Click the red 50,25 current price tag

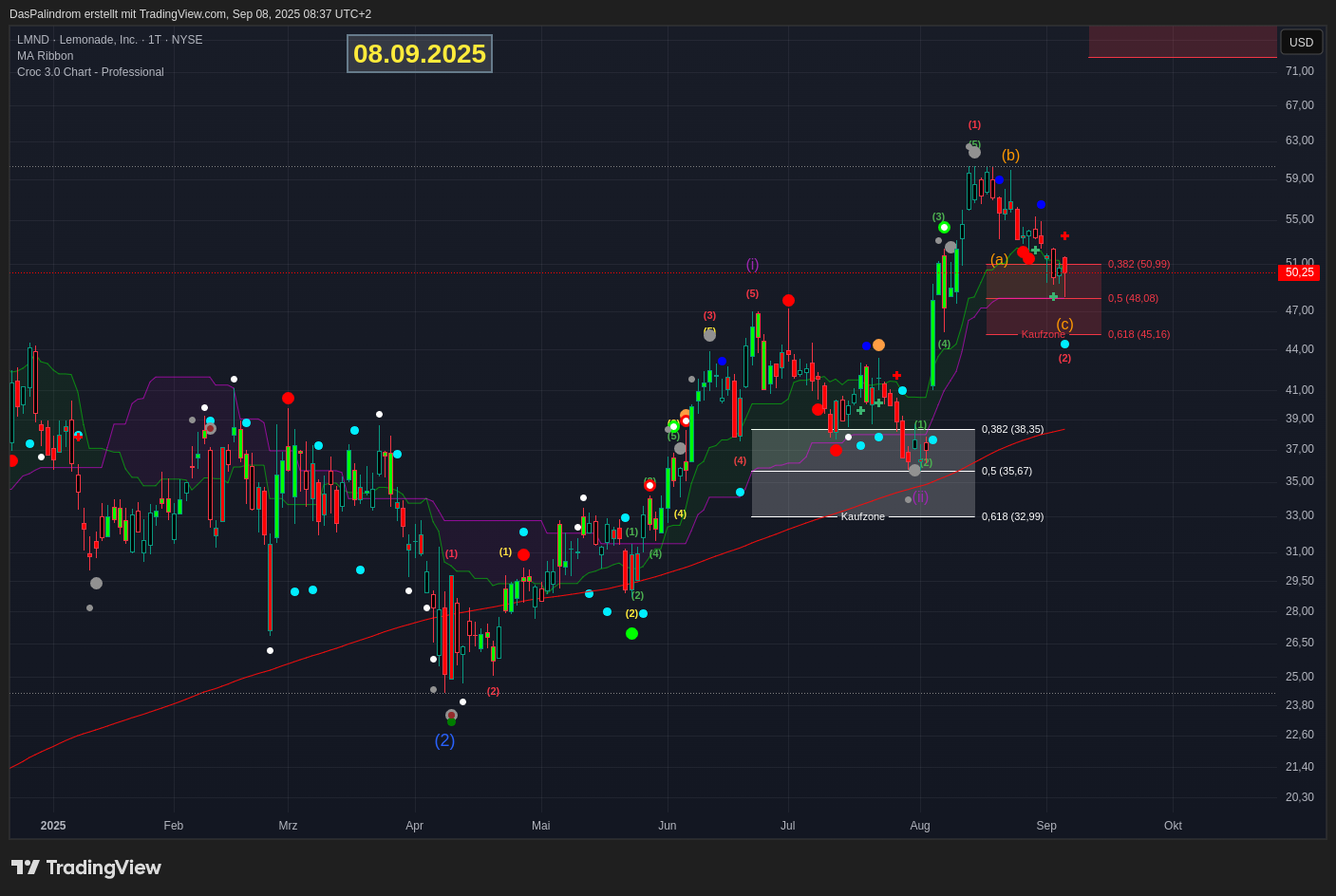[x=1298, y=272]
